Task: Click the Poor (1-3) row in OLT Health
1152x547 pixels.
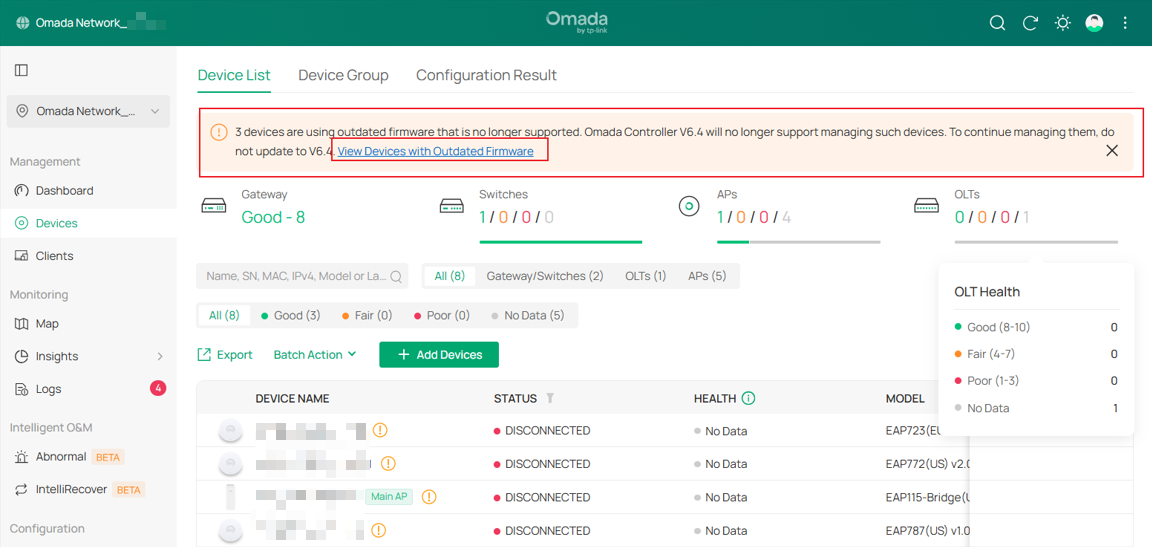Action: click(1036, 381)
